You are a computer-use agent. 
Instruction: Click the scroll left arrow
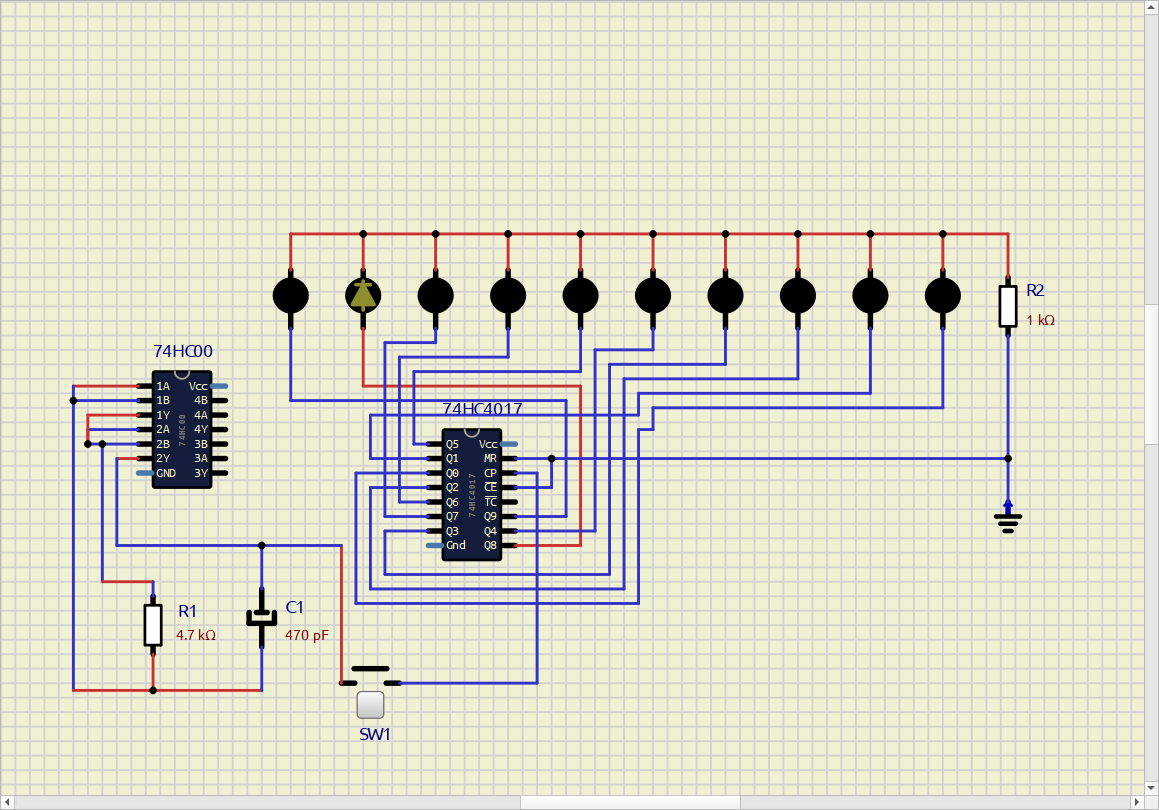pyautogui.click(x=6, y=802)
